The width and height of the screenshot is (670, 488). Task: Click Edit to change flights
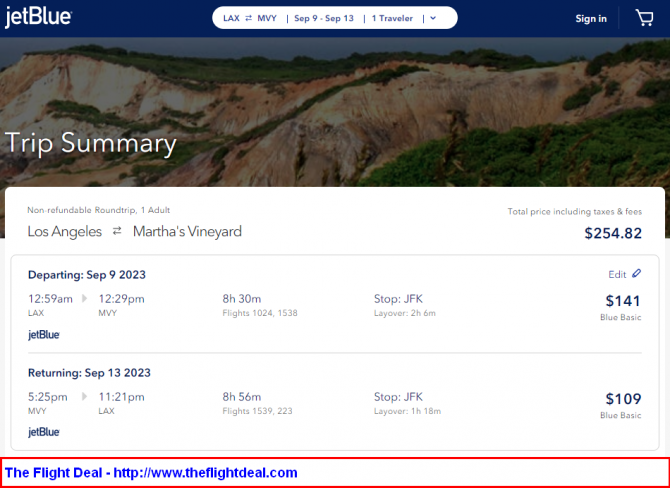pyautogui.click(x=617, y=274)
